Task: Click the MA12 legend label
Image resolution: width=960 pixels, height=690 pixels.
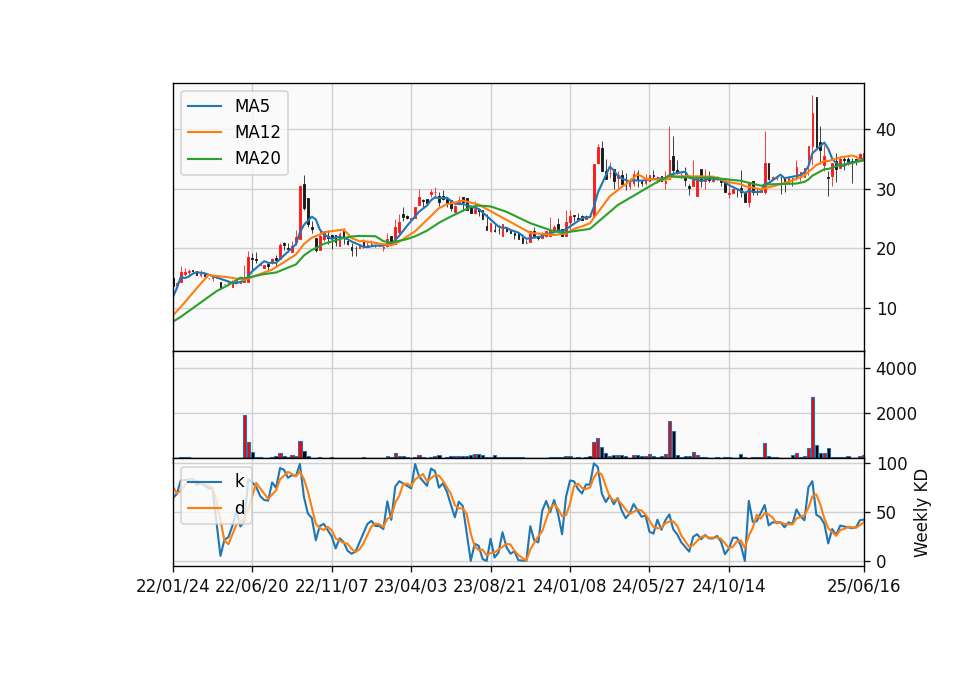Action: tap(257, 132)
